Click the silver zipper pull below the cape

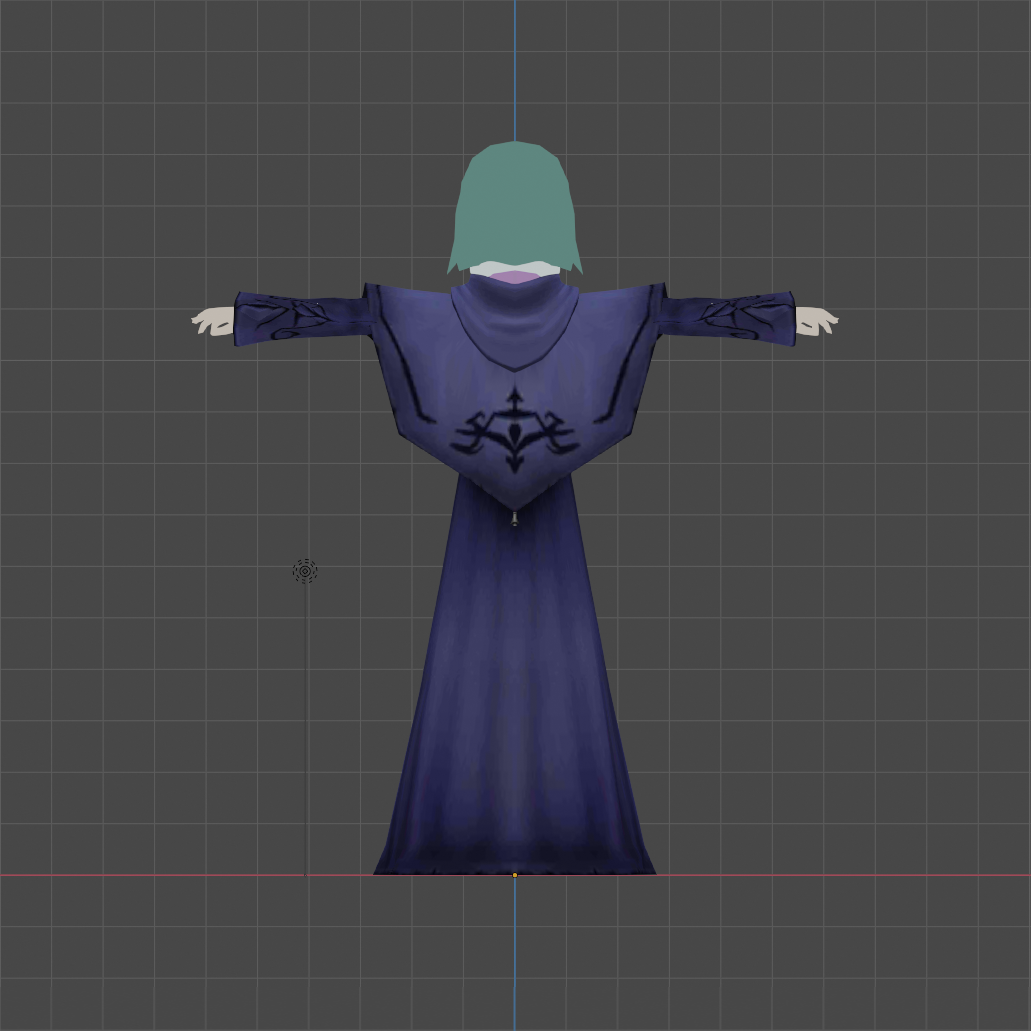(x=515, y=520)
